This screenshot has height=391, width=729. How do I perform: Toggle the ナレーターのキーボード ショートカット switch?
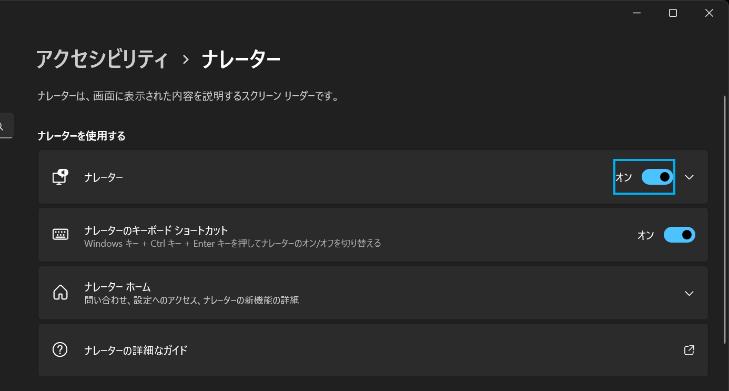679,235
